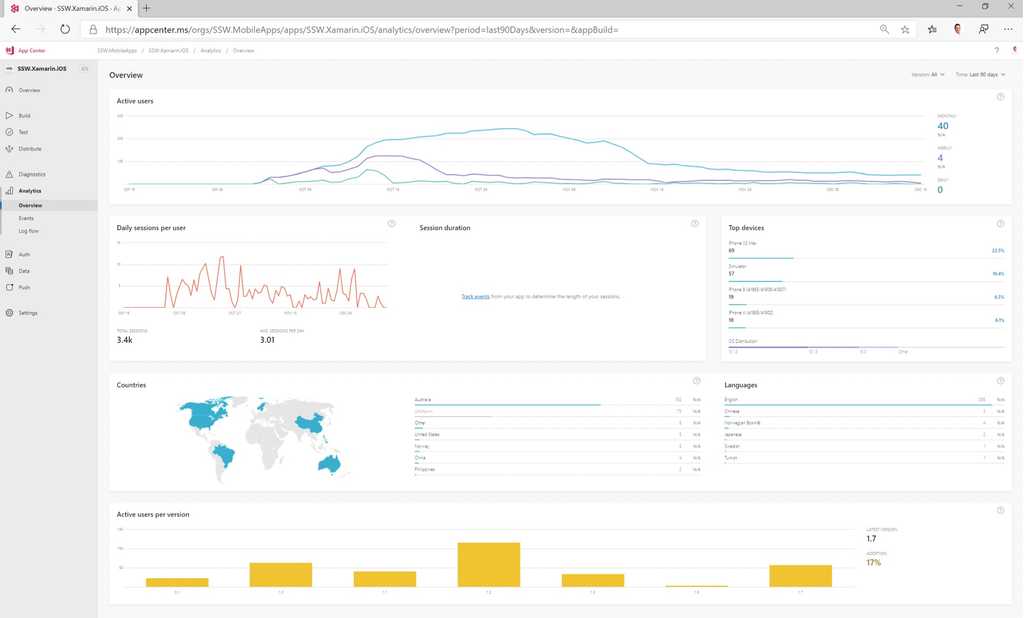This screenshot has width=1024, height=618.
Task: Click the tallest yellow version bar
Action: [489, 564]
